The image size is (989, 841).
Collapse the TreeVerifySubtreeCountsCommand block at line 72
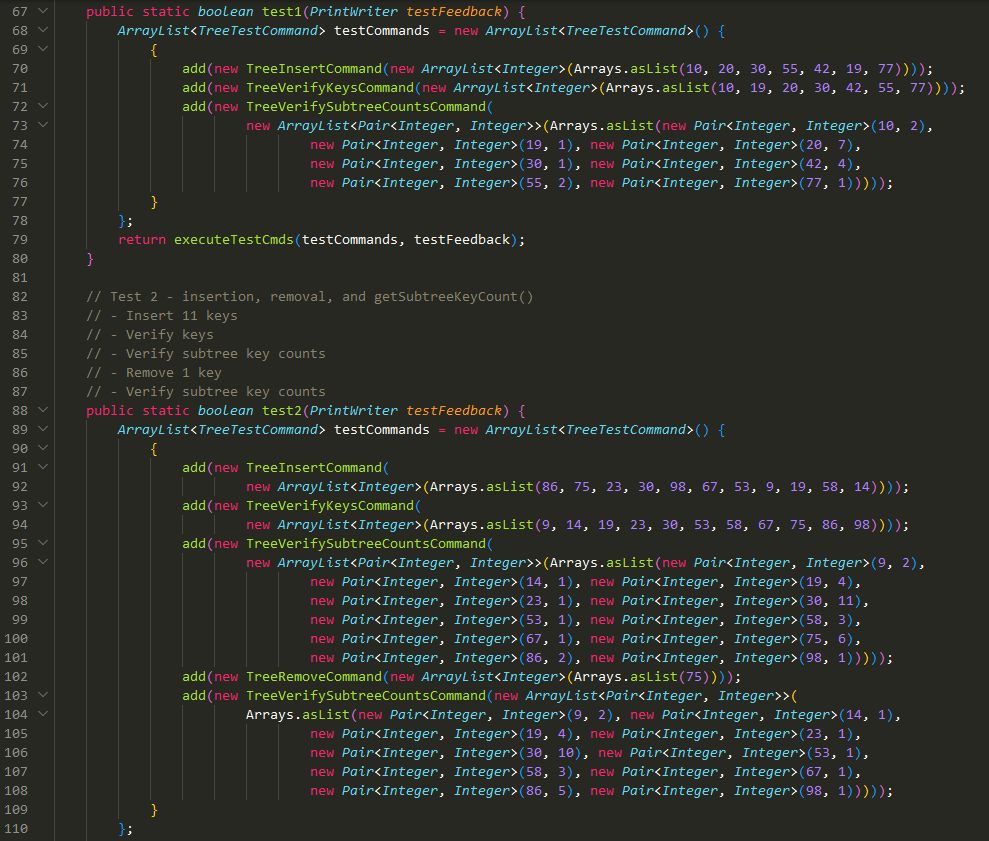click(x=44, y=106)
